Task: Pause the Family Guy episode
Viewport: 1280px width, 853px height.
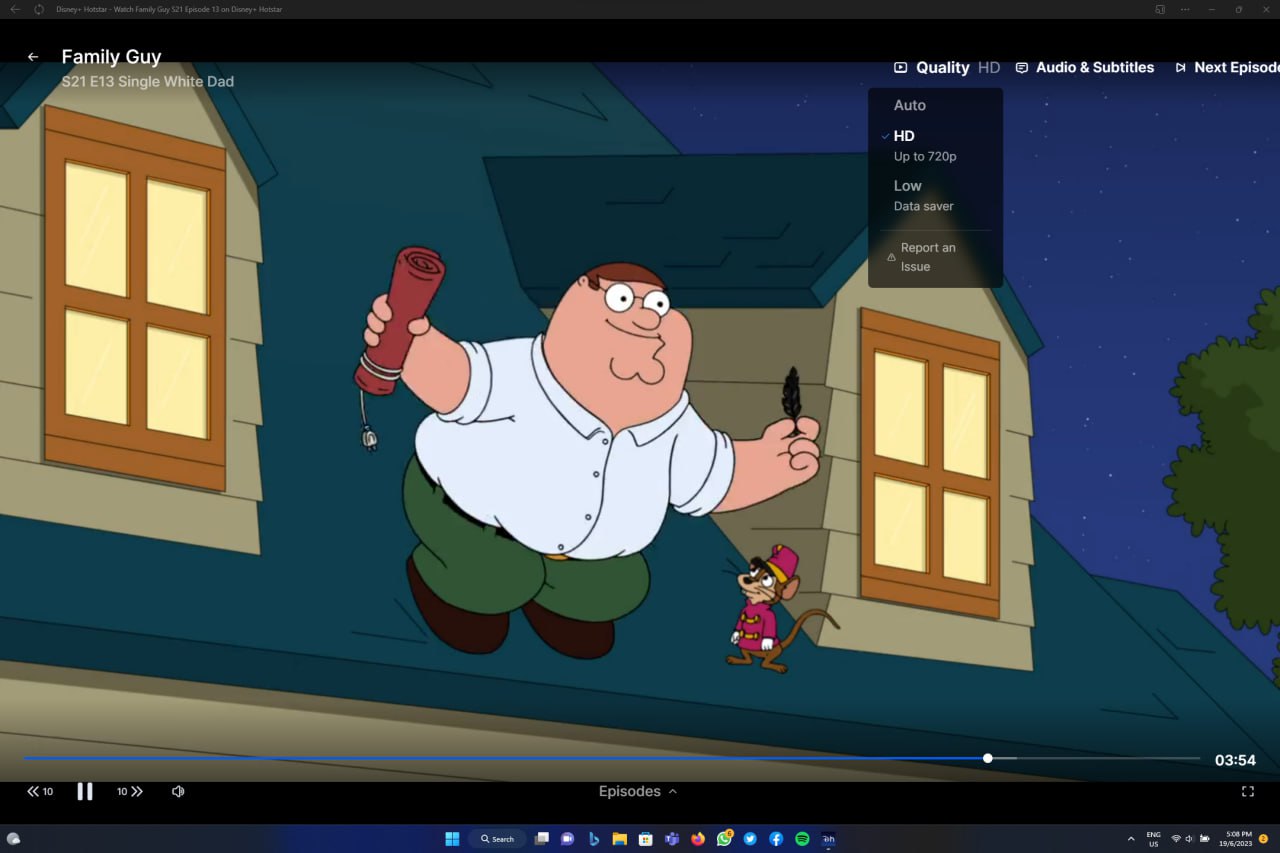Action: click(85, 791)
